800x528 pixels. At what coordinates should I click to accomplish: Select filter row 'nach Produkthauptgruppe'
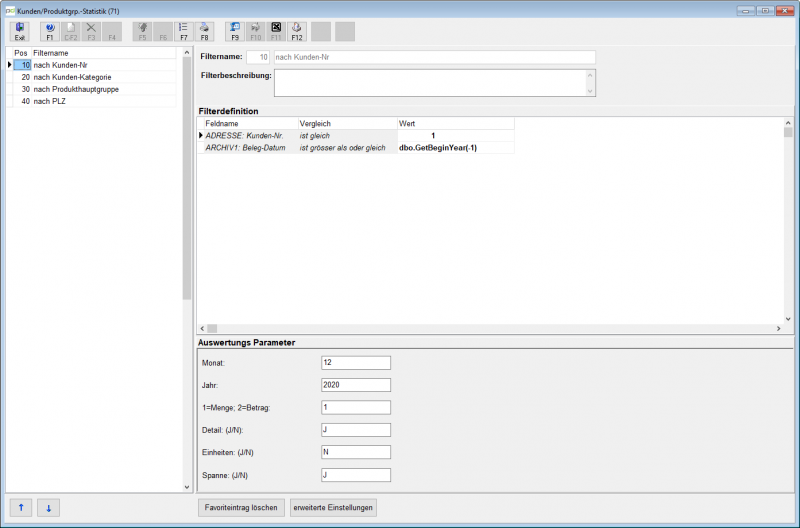(x=95, y=89)
